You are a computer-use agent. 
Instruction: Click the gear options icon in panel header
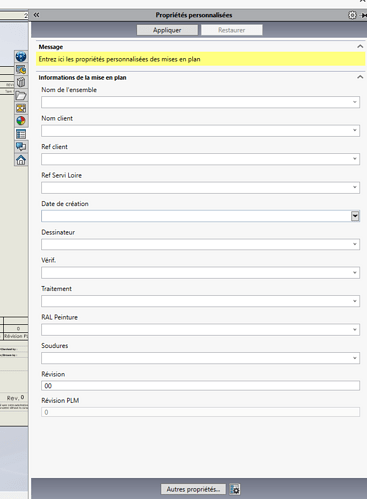point(352,15)
